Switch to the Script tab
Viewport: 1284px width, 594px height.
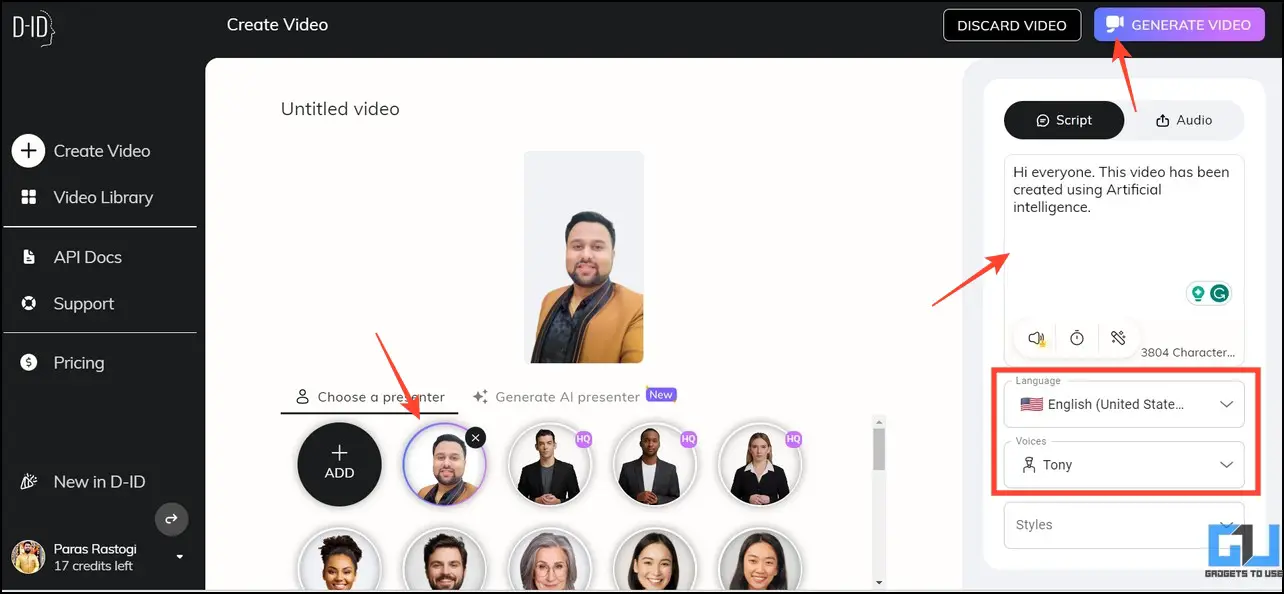[1064, 120]
